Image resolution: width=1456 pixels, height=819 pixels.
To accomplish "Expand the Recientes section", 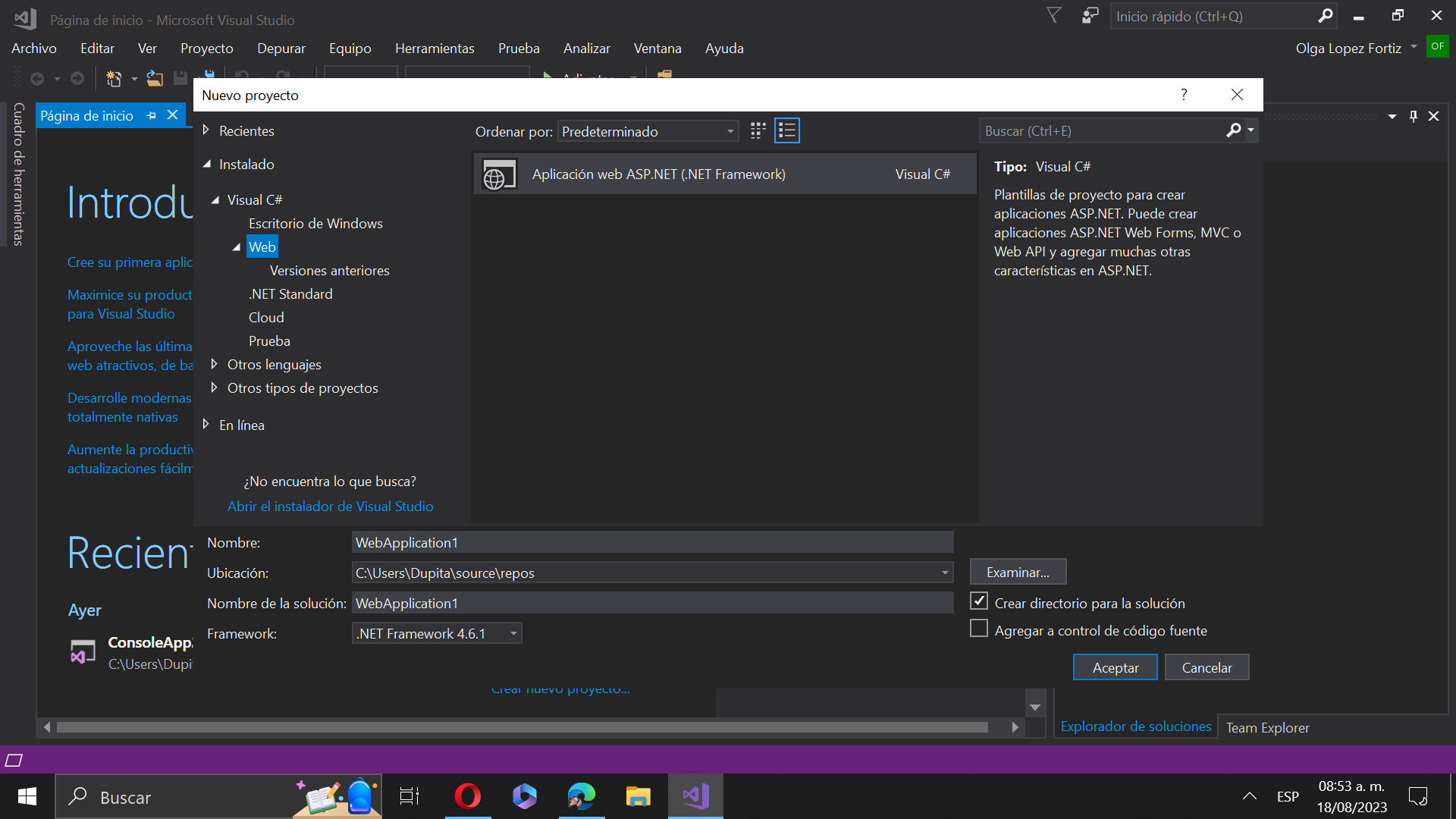I will 206,130.
